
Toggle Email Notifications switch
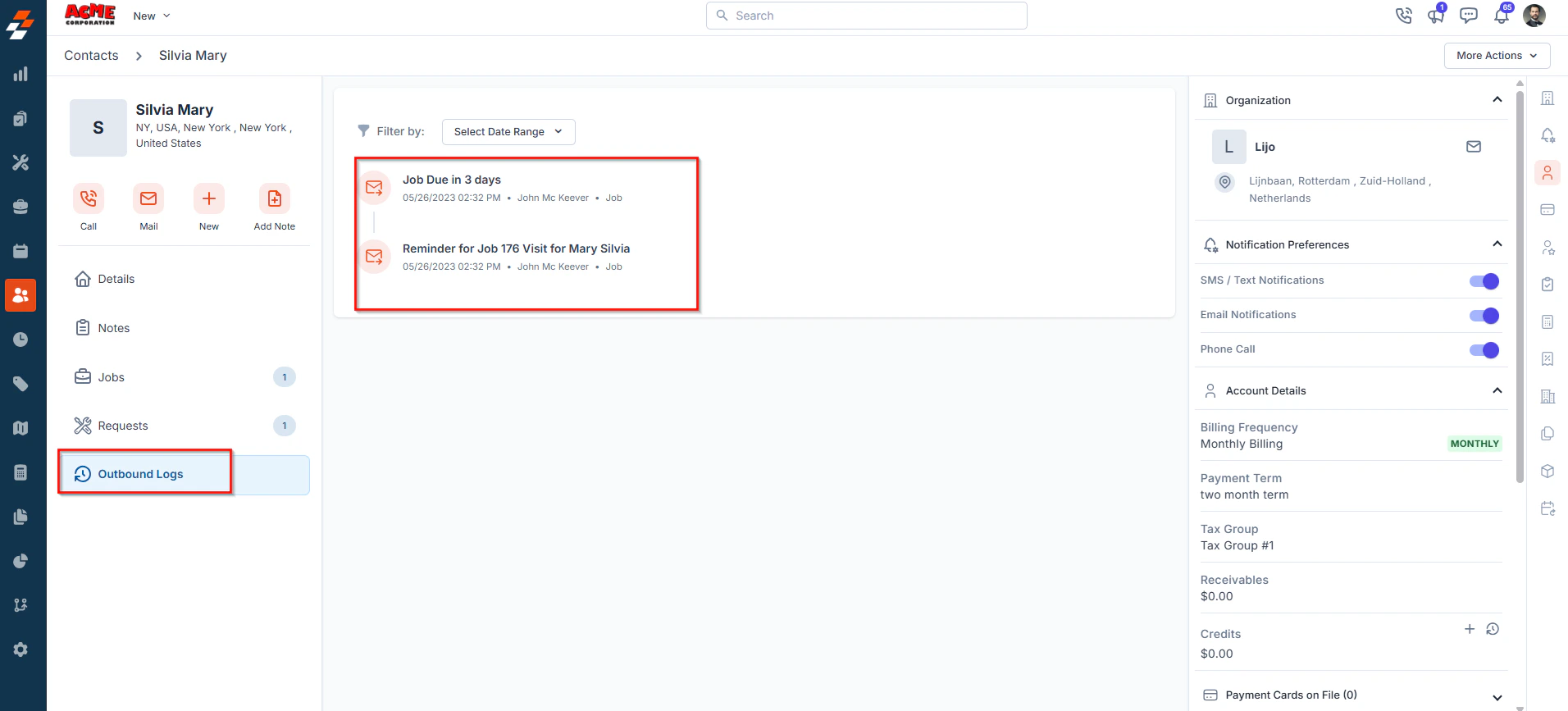tap(1484, 316)
